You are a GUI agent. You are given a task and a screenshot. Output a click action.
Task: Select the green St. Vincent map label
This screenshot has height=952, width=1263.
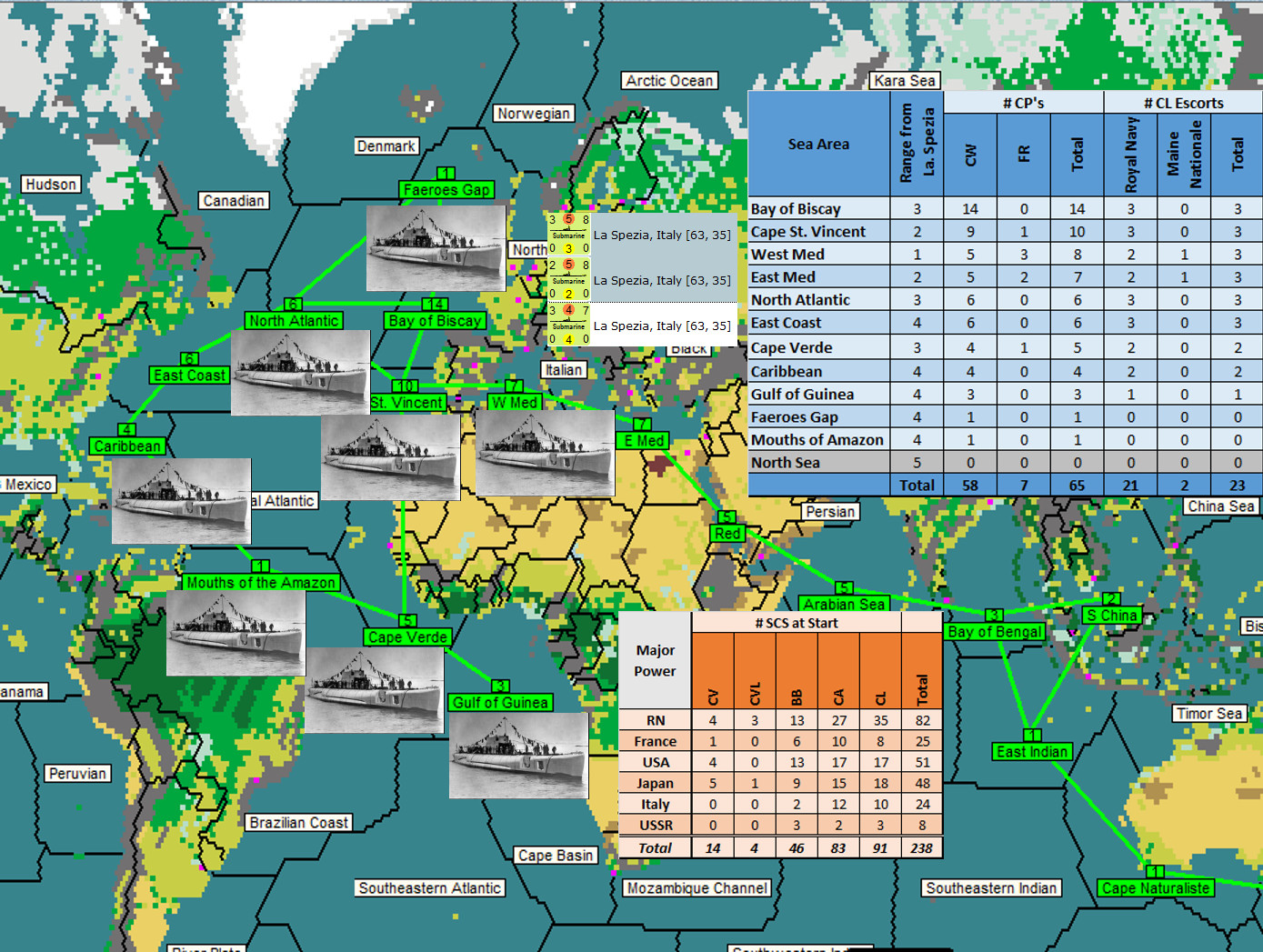click(406, 403)
